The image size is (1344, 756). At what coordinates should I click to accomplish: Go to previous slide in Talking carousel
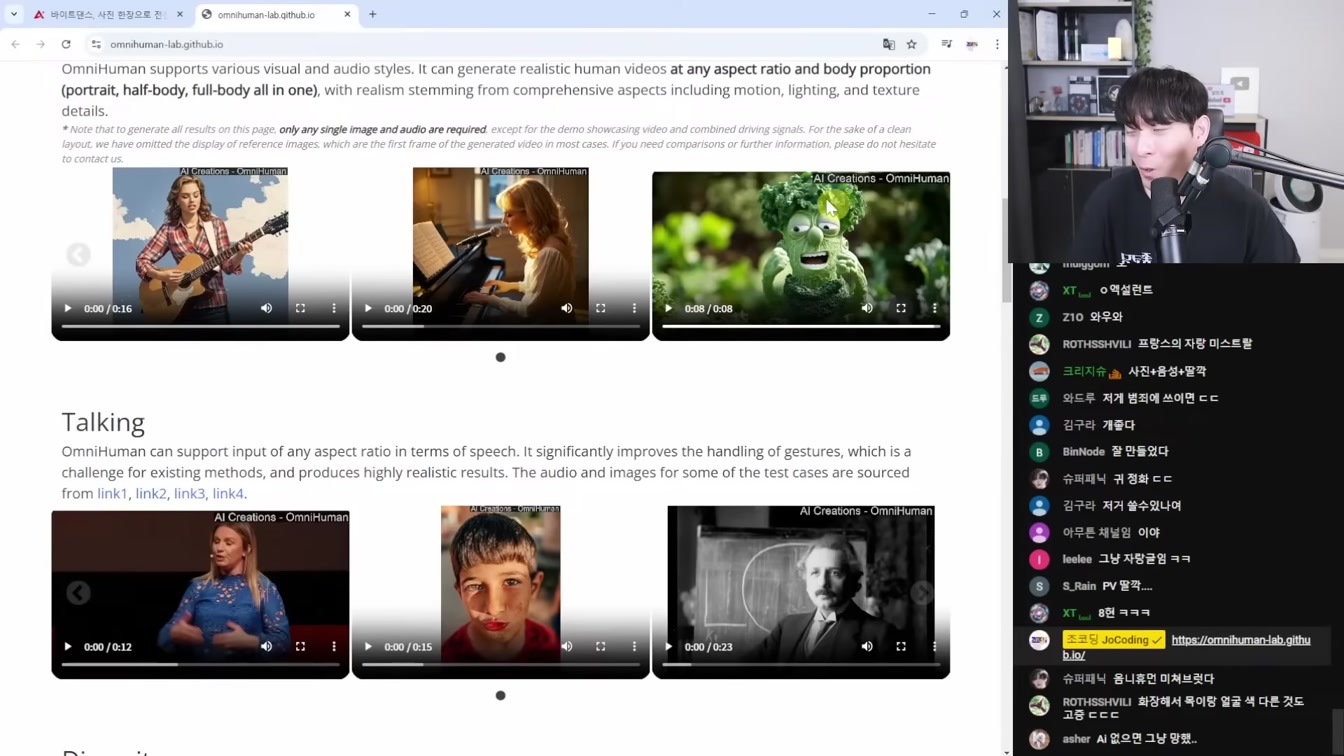tap(78, 593)
